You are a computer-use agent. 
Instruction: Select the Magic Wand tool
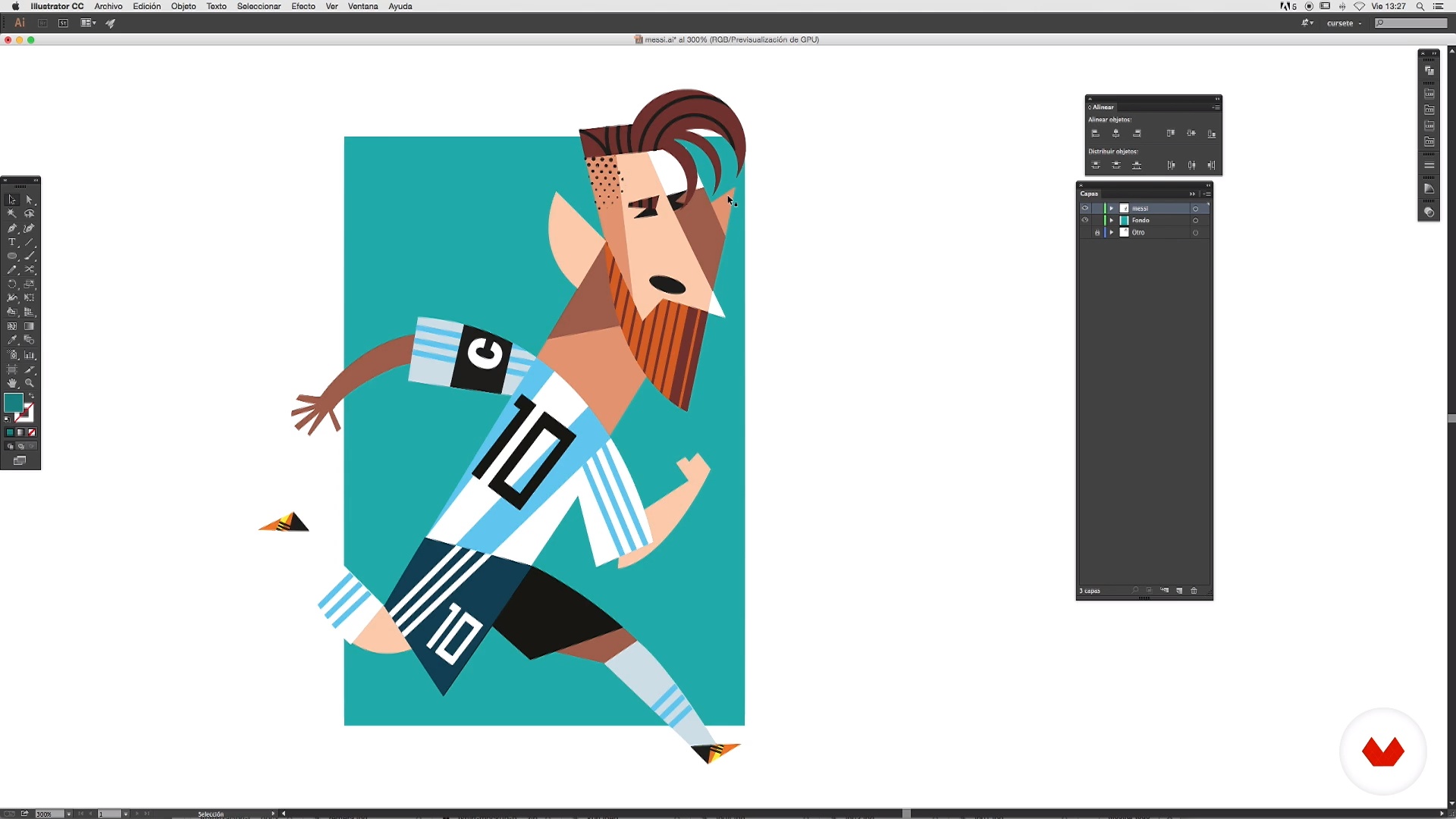(x=12, y=214)
